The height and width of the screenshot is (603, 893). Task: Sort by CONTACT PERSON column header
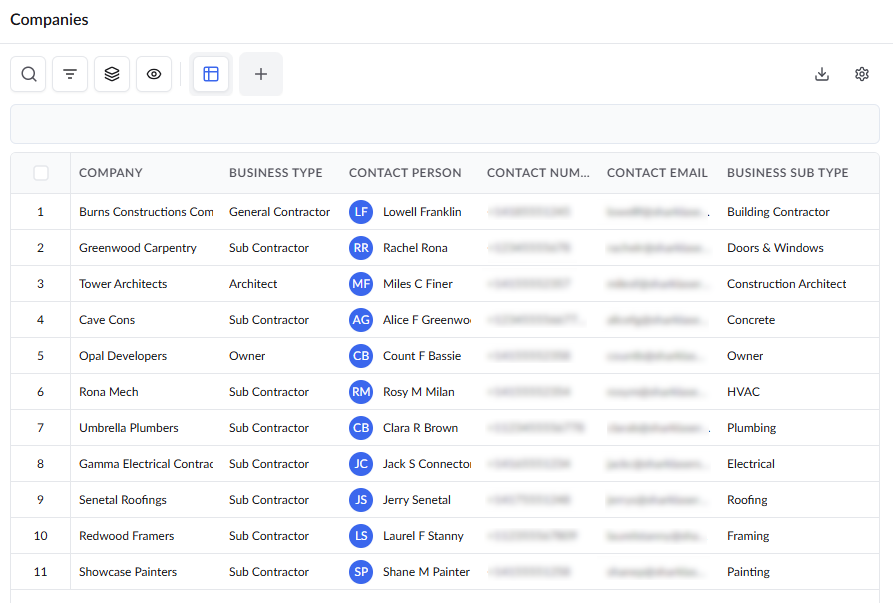click(x=405, y=173)
